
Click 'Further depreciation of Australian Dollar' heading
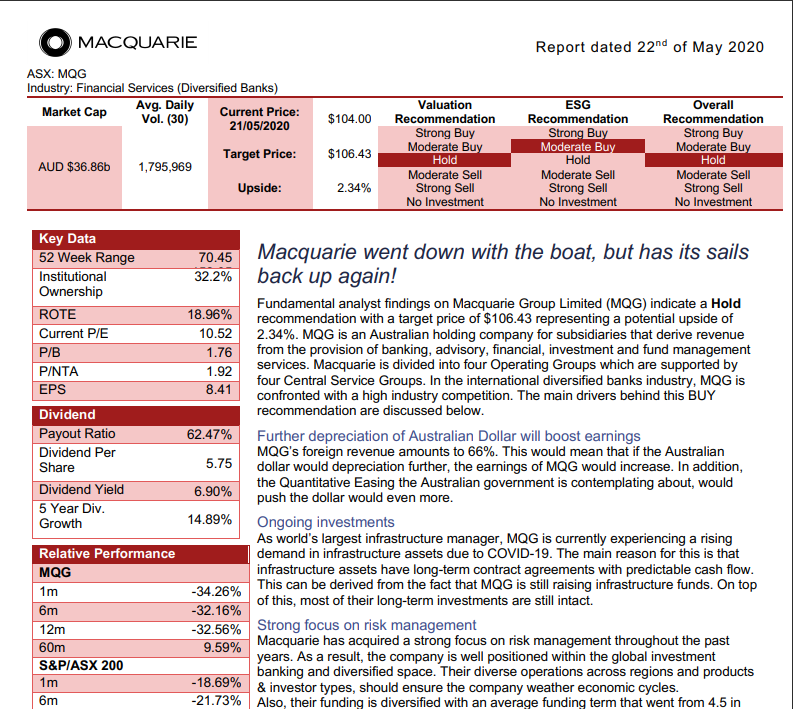[x=448, y=436]
